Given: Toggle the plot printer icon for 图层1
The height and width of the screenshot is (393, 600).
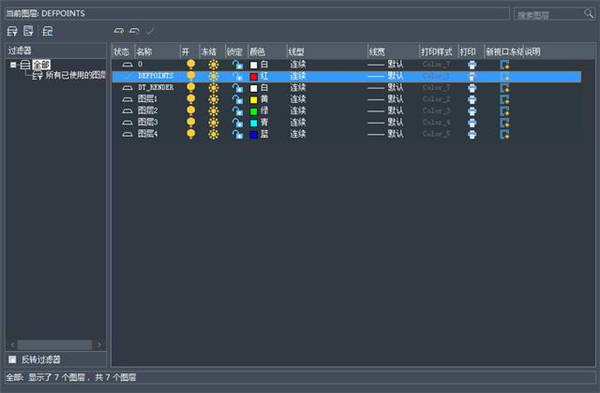Looking at the screenshot, I should click(x=472, y=99).
